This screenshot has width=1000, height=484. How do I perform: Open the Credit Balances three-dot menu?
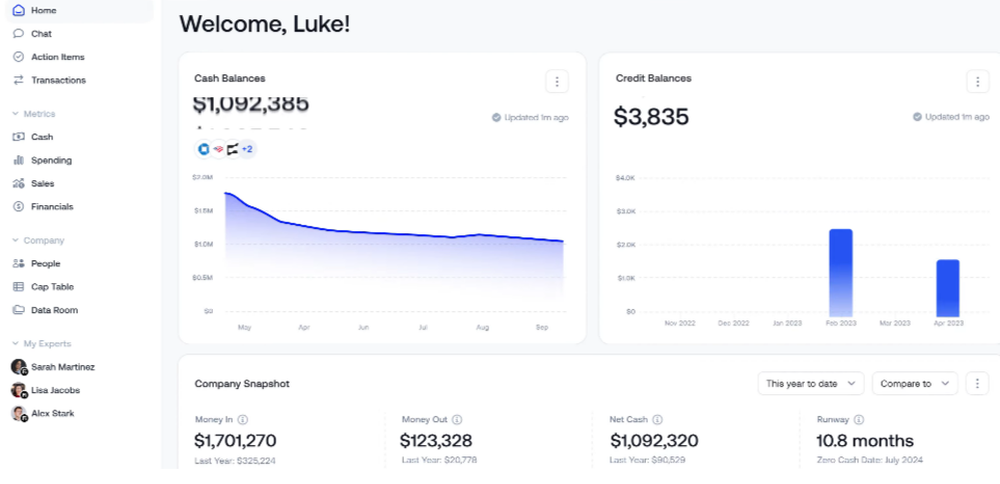977,81
